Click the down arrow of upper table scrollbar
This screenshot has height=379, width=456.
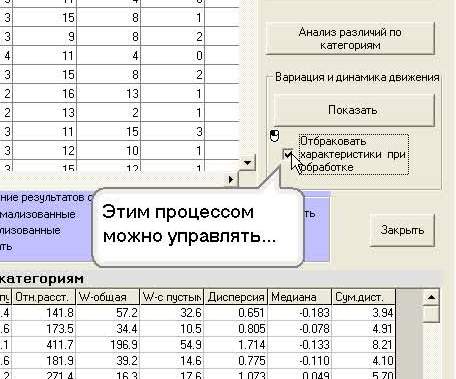[247, 162]
